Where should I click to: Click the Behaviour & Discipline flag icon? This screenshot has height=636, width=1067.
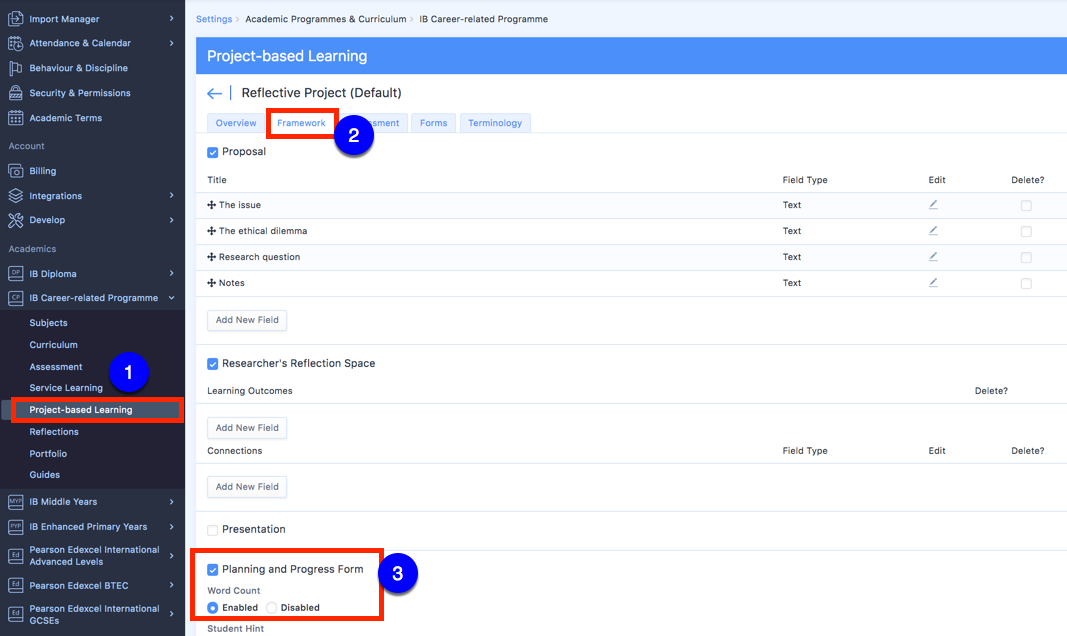pyautogui.click(x=15, y=68)
